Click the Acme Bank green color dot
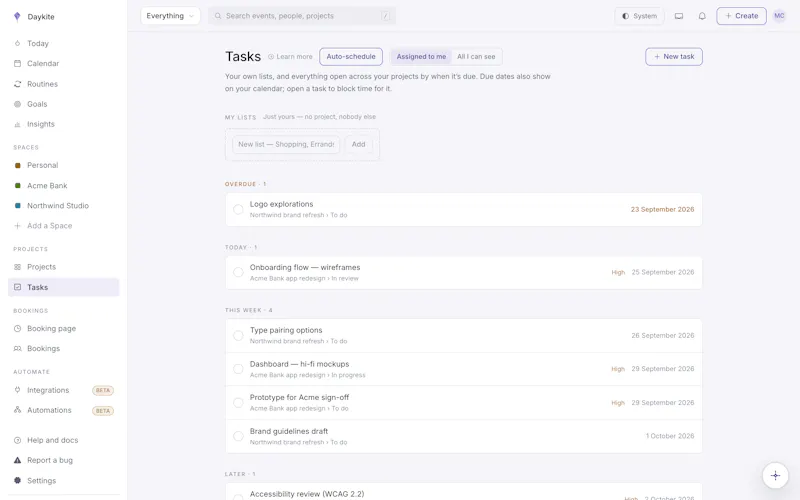The width and height of the screenshot is (800, 500). point(17,186)
